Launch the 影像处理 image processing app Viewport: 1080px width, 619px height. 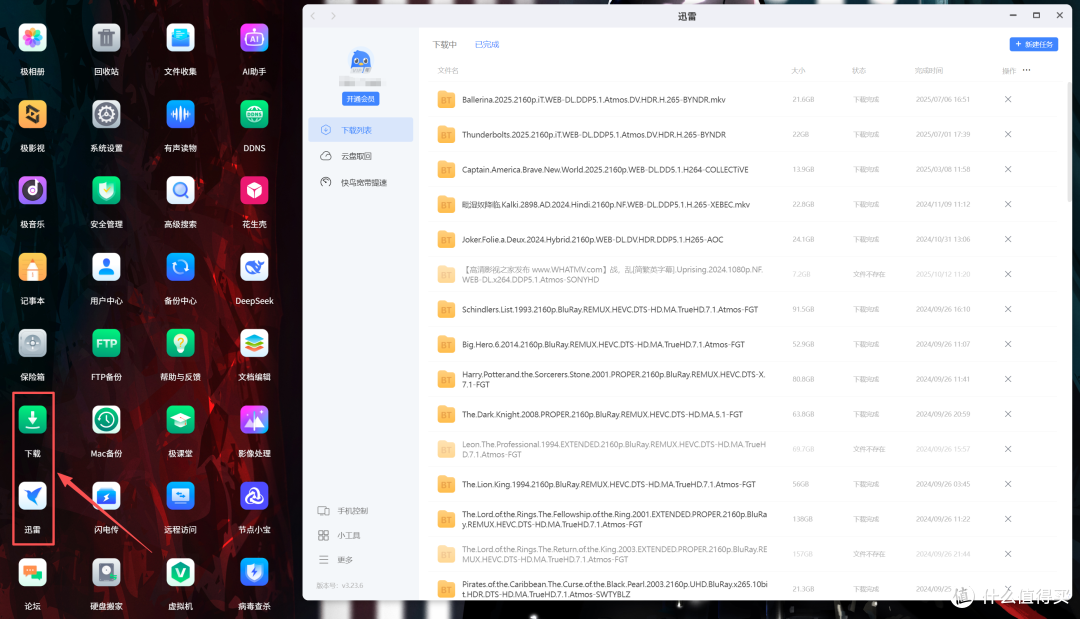point(254,421)
